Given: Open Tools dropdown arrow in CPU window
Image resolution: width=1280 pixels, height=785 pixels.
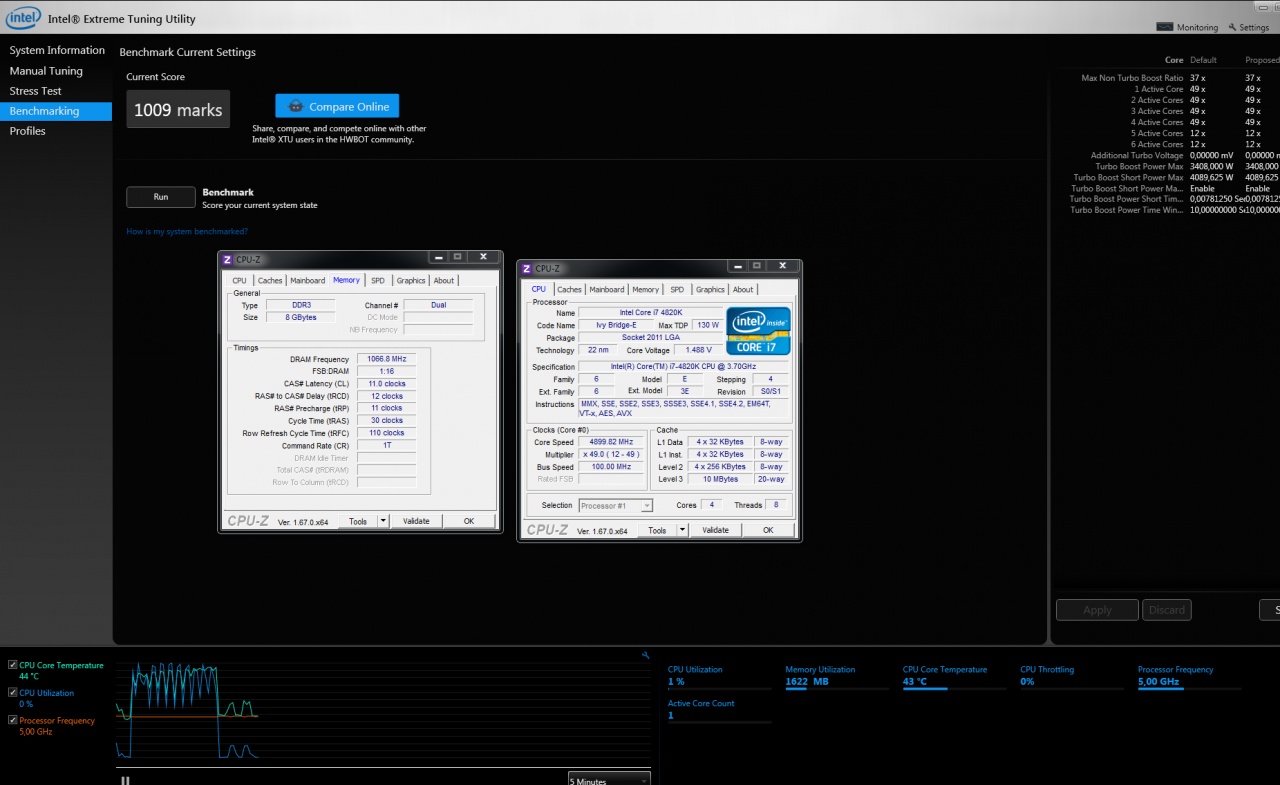Looking at the screenshot, I should click(x=682, y=530).
